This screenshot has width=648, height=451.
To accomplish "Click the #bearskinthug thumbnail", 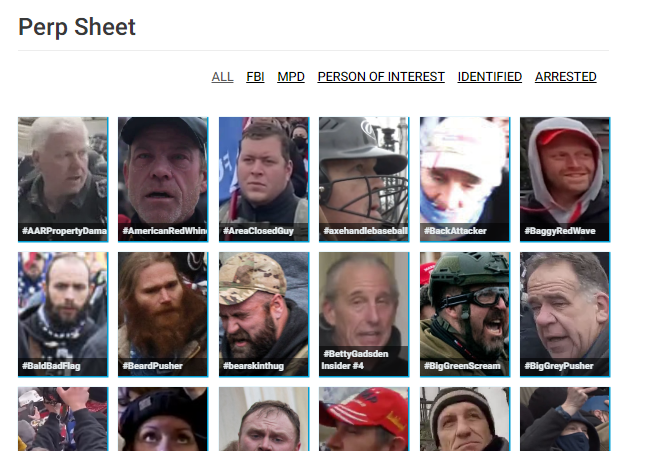I will point(264,315).
